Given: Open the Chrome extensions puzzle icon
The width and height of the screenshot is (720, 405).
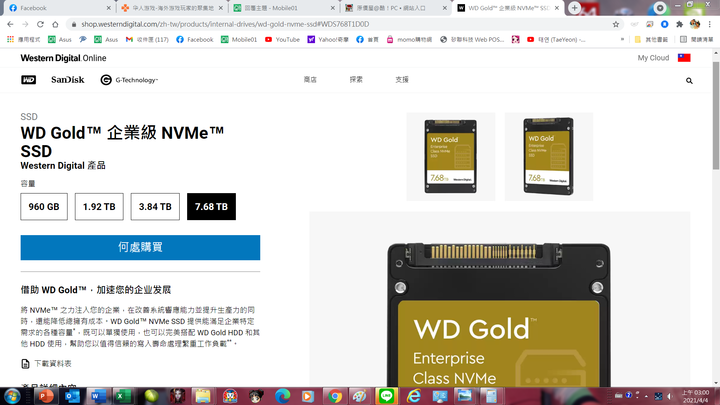Looking at the screenshot, I should pos(680,24).
